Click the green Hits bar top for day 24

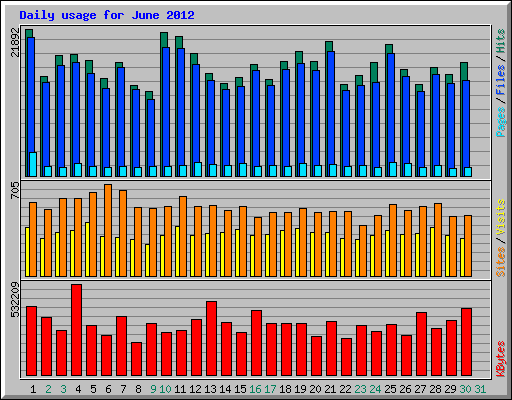coord(374,72)
